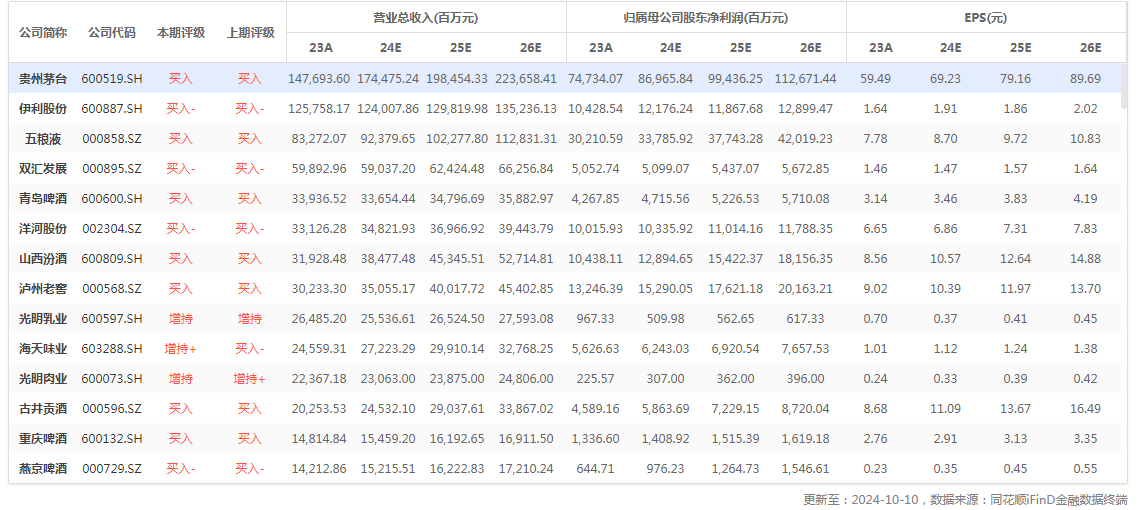Click 伊利股份 revenue 125,758.17

click(x=319, y=108)
